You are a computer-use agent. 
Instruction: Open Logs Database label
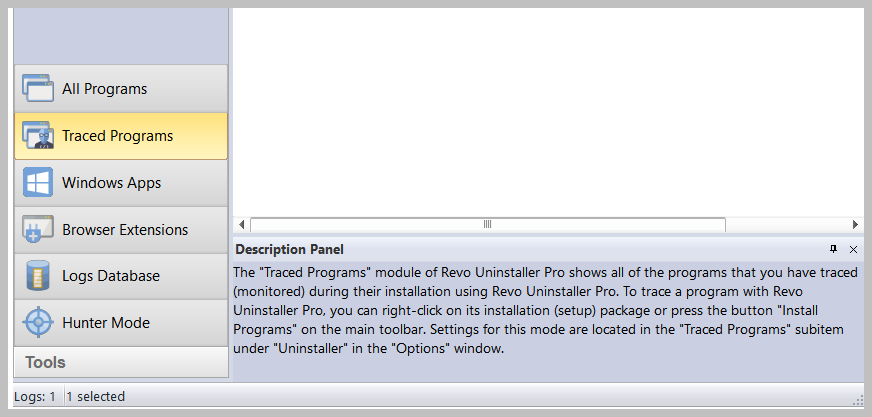point(111,276)
